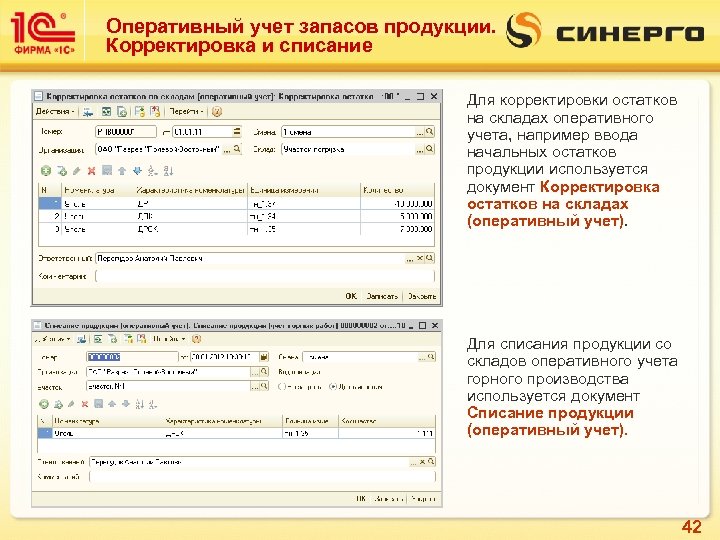Click Номер field in Списание продукции window
720x540 pixels.
pos(132,357)
